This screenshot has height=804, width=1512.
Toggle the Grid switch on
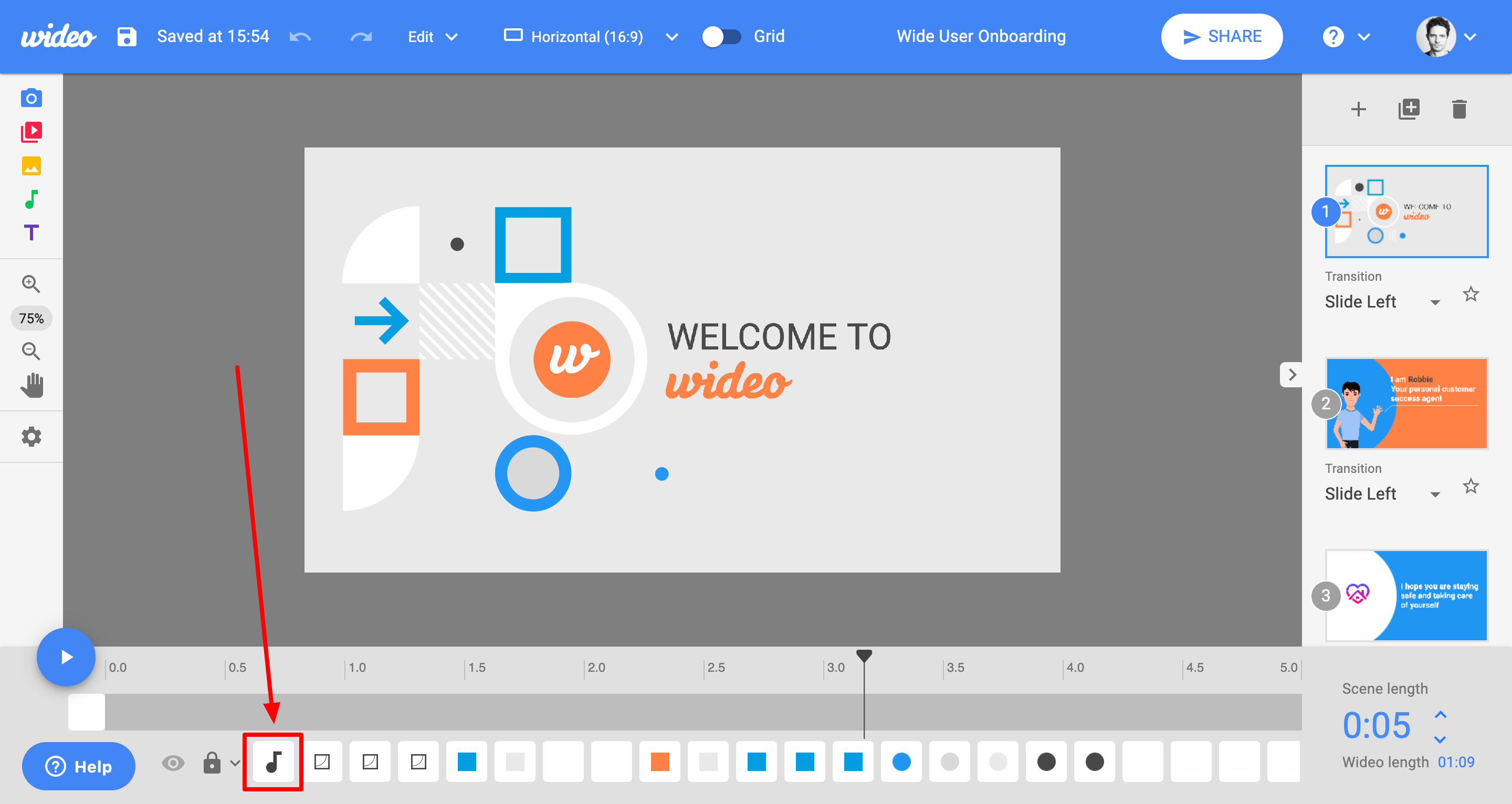pyautogui.click(x=721, y=36)
